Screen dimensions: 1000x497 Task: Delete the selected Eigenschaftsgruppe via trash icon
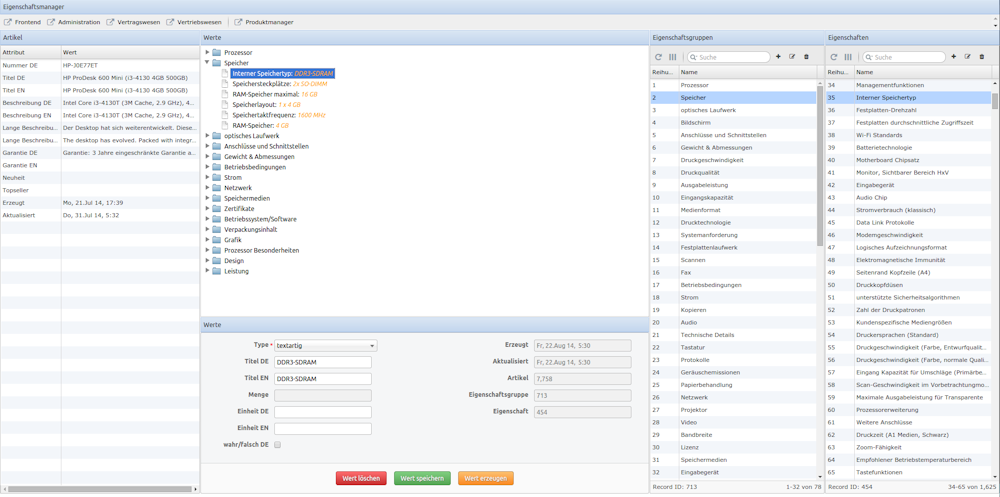[806, 57]
